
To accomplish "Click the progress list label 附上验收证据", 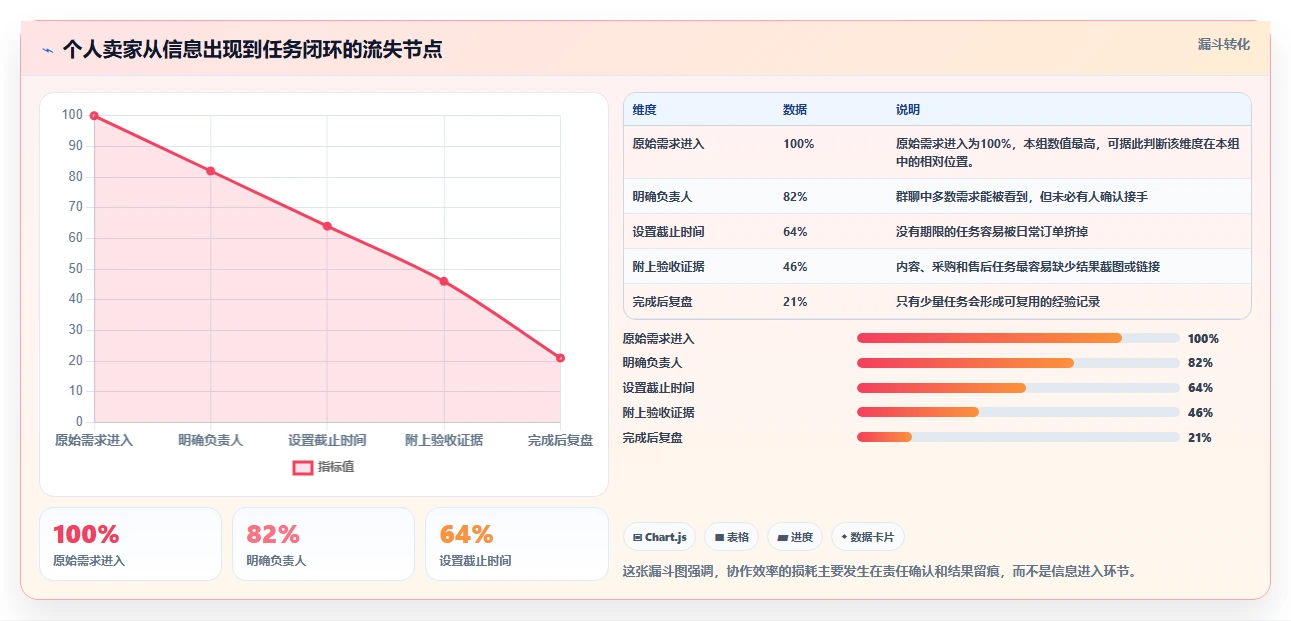I will tap(659, 413).
